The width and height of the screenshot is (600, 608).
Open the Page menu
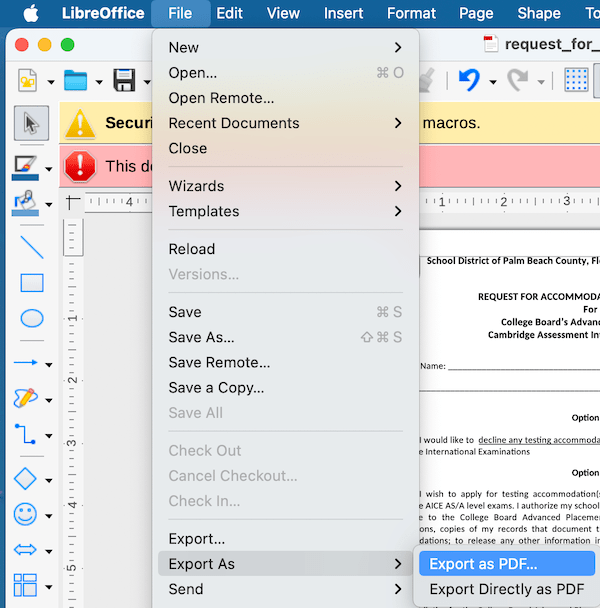[x=476, y=13]
